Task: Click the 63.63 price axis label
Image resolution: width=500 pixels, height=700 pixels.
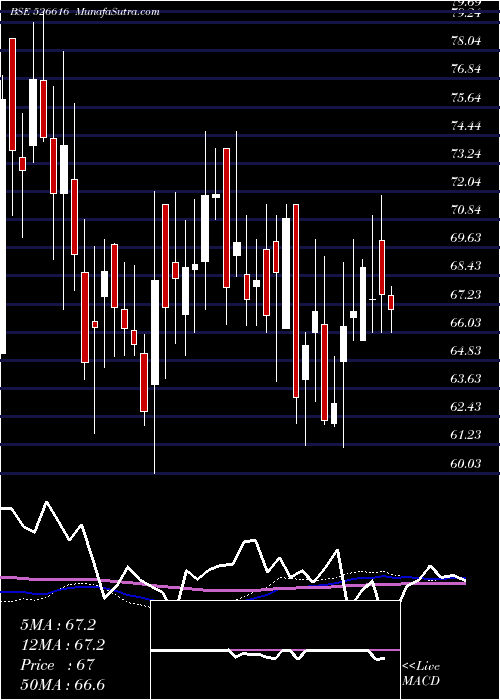Action: pos(466,379)
